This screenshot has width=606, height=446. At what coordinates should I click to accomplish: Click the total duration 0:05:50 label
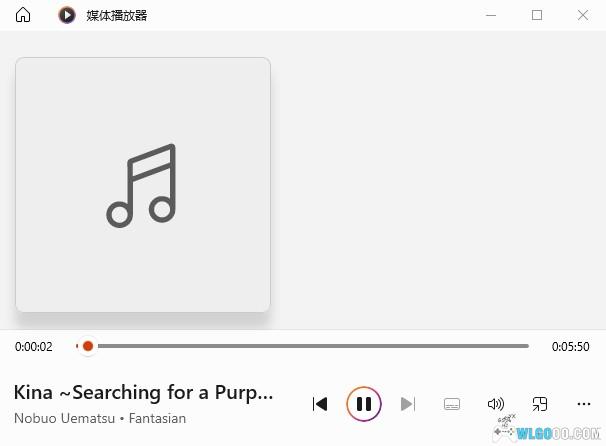click(570, 347)
